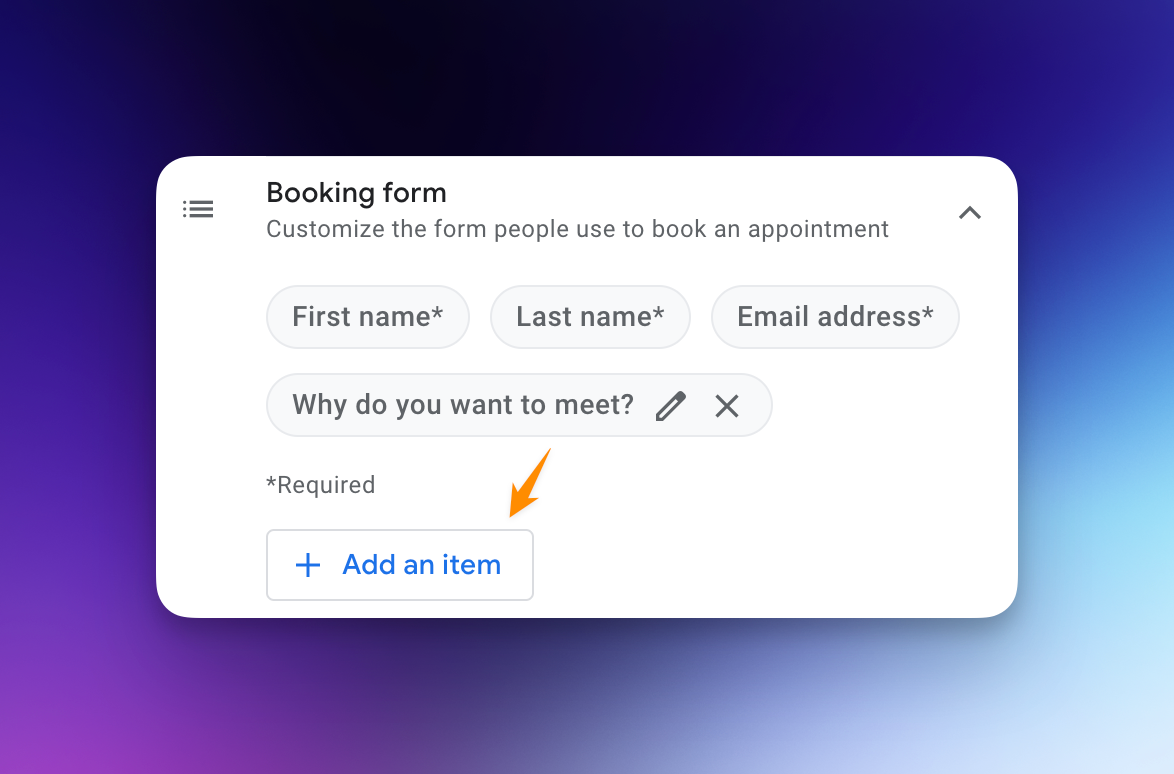Click the plus icon in Add an item
1174x774 pixels.
[x=308, y=565]
